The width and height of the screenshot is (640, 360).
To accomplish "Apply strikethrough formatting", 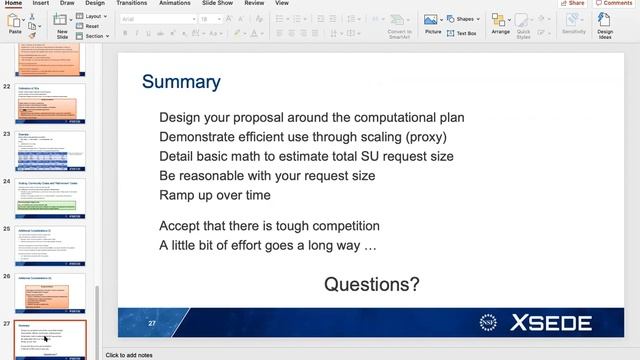I will click(160, 33).
